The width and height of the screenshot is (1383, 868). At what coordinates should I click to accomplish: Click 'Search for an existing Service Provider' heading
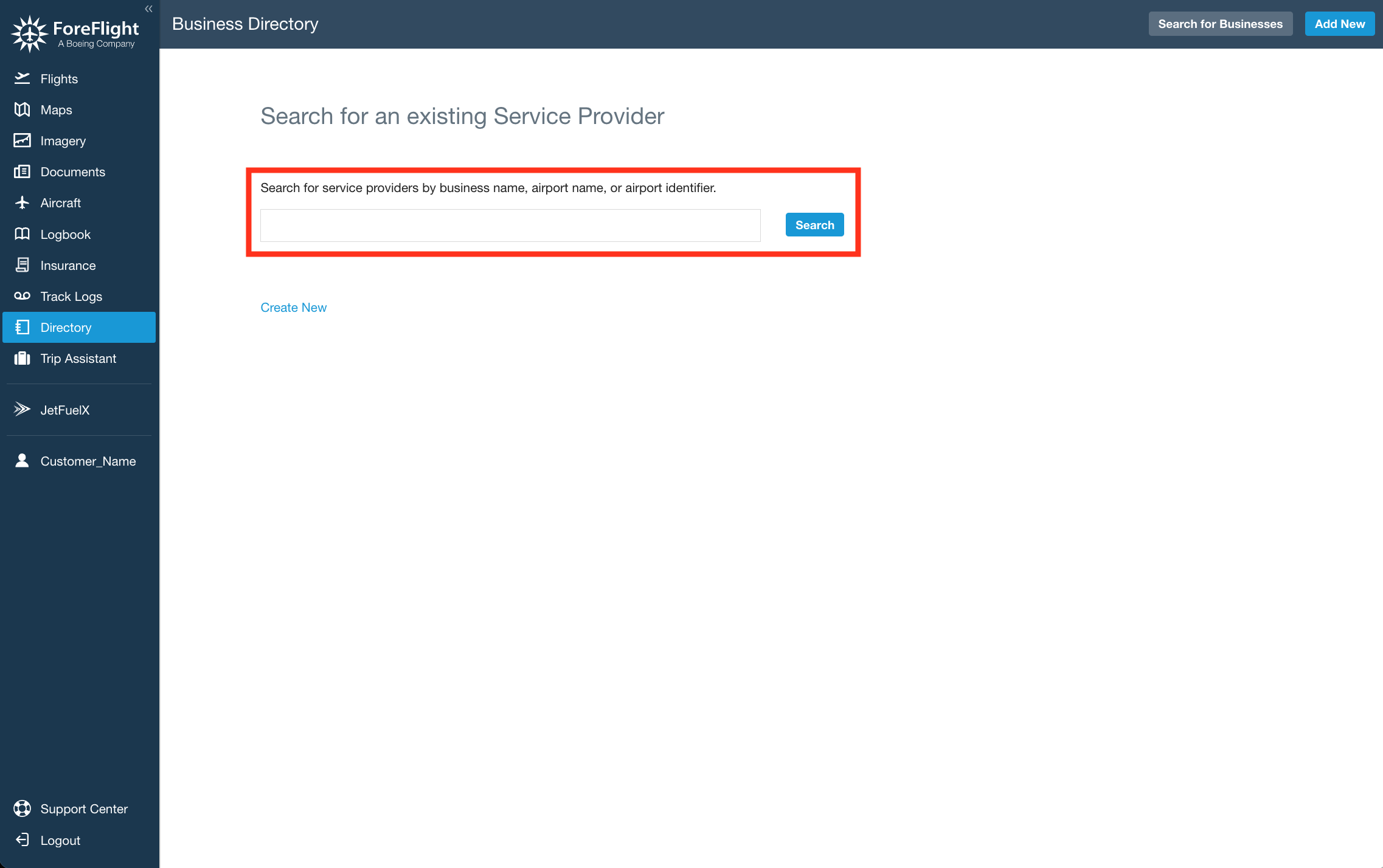coord(462,116)
